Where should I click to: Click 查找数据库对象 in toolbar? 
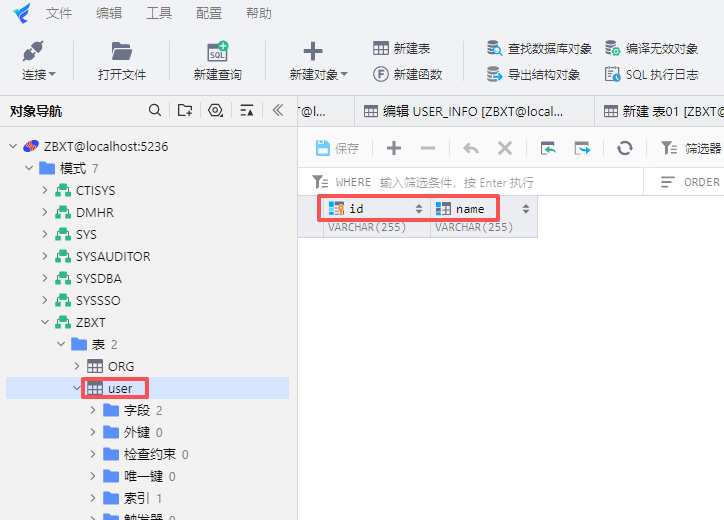tap(539, 48)
